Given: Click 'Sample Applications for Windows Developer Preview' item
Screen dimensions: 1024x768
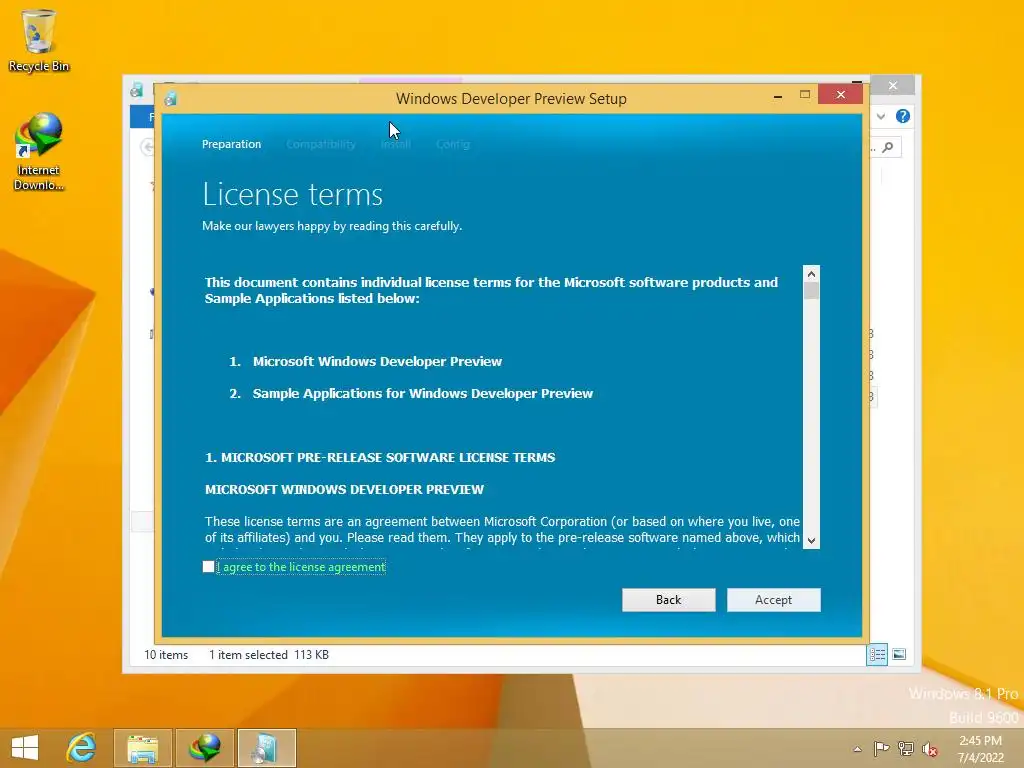Looking at the screenshot, I should pyautogui.click(x=423, y=393).
